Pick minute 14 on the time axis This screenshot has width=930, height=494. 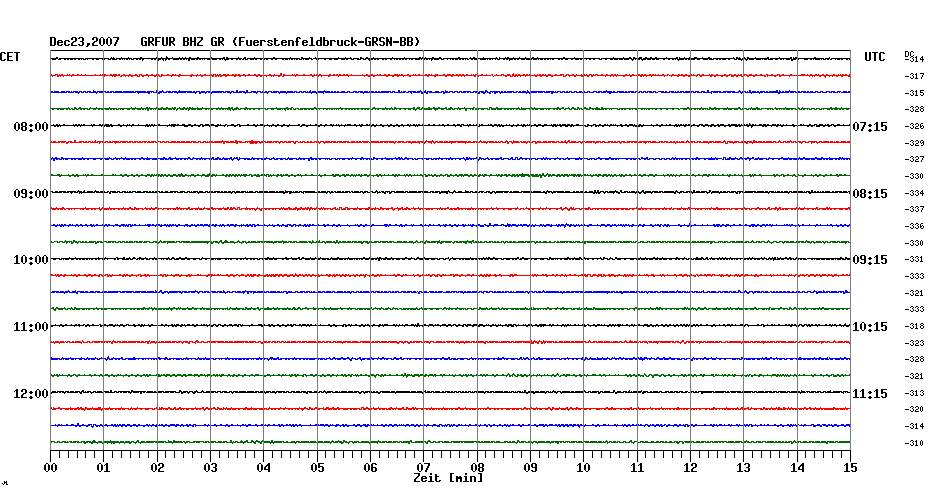tap(797, 468)
